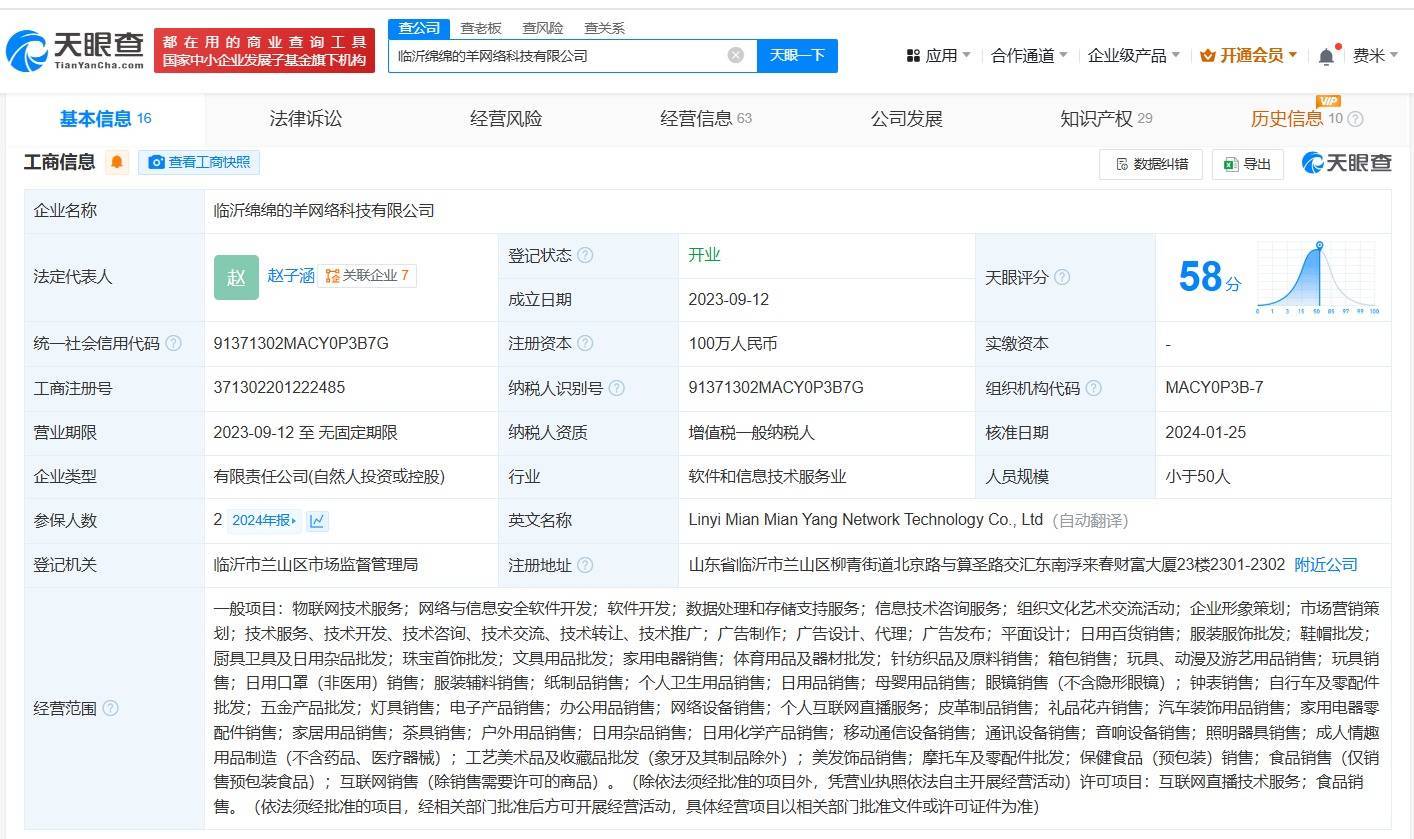
Task: Click organization code MACY0P3B-7
Action: (1214, 388)
